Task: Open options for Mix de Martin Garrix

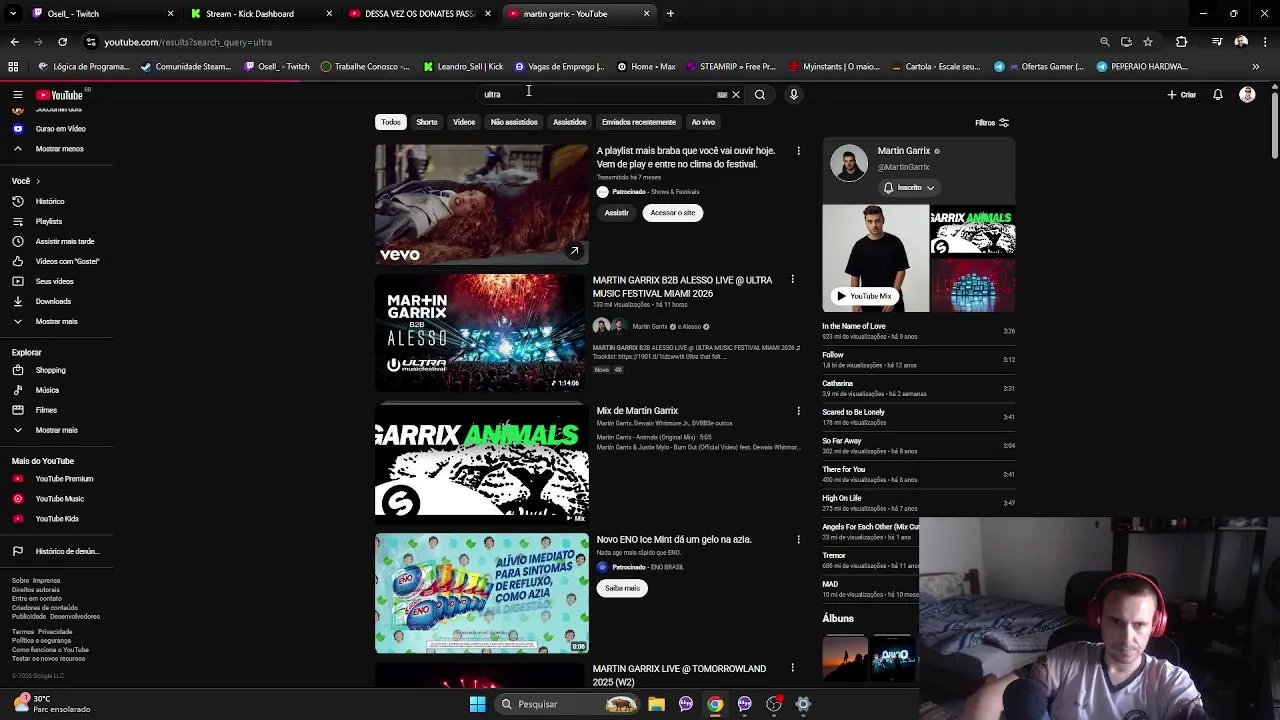Action: coord(798,411)
